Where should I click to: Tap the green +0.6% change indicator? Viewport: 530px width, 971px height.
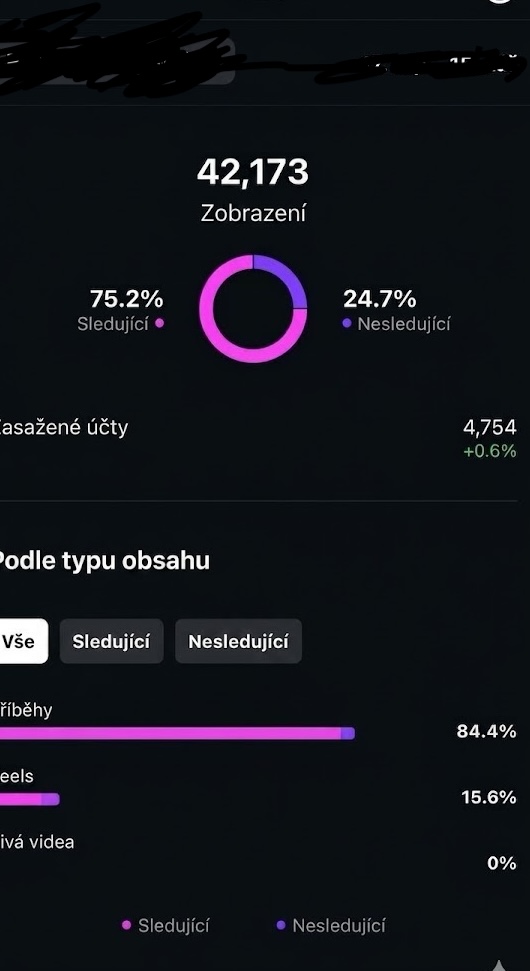pyautogui.click(x=490, y=451)
